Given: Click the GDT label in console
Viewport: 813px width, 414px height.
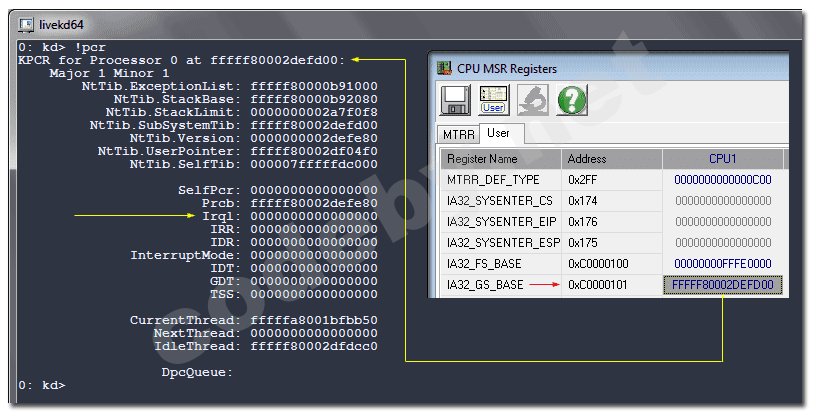Looking at the screenshot, I should 226,281.
